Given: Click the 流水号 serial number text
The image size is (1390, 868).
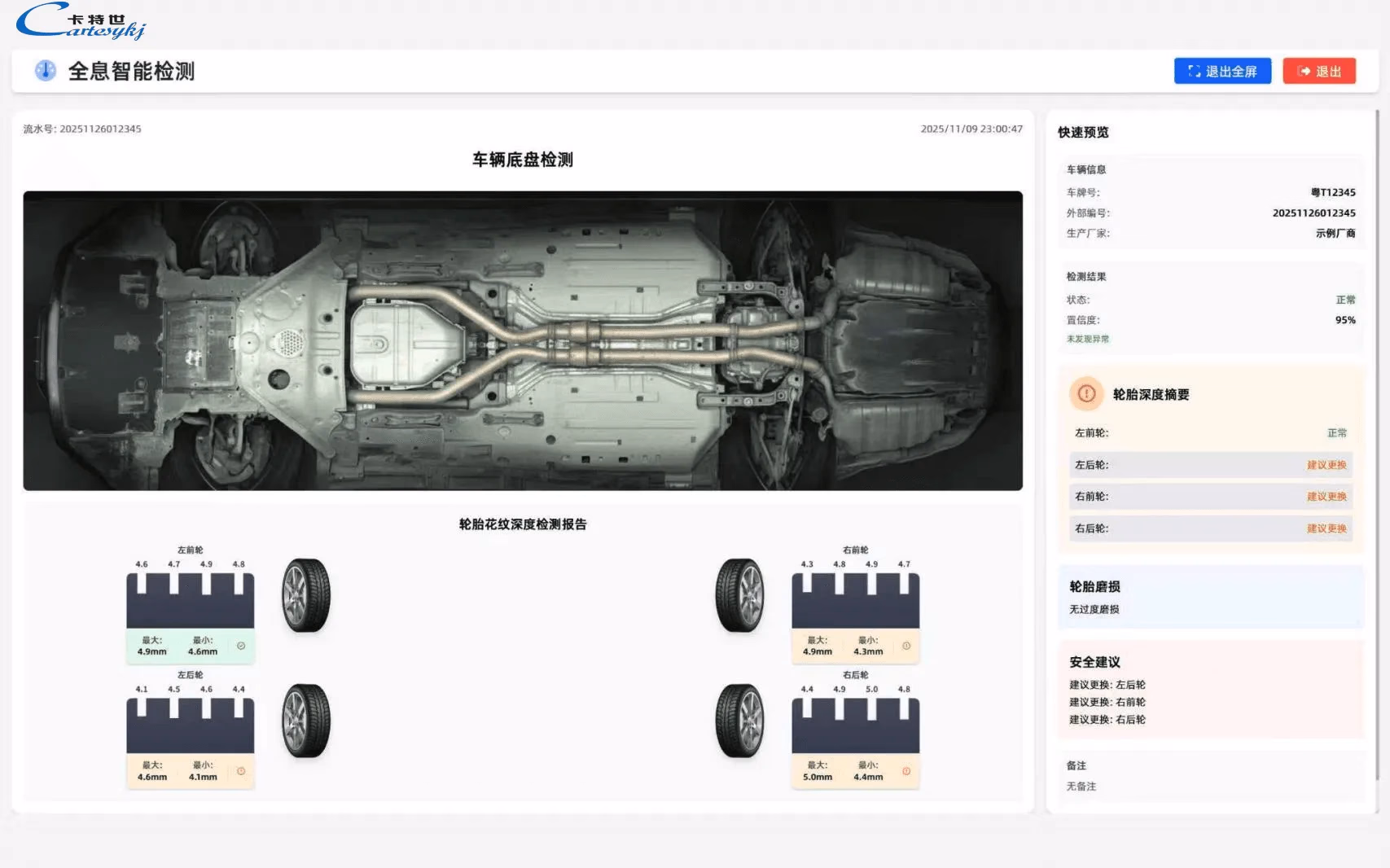Looking at the screenshot, I should pos(82,129).
